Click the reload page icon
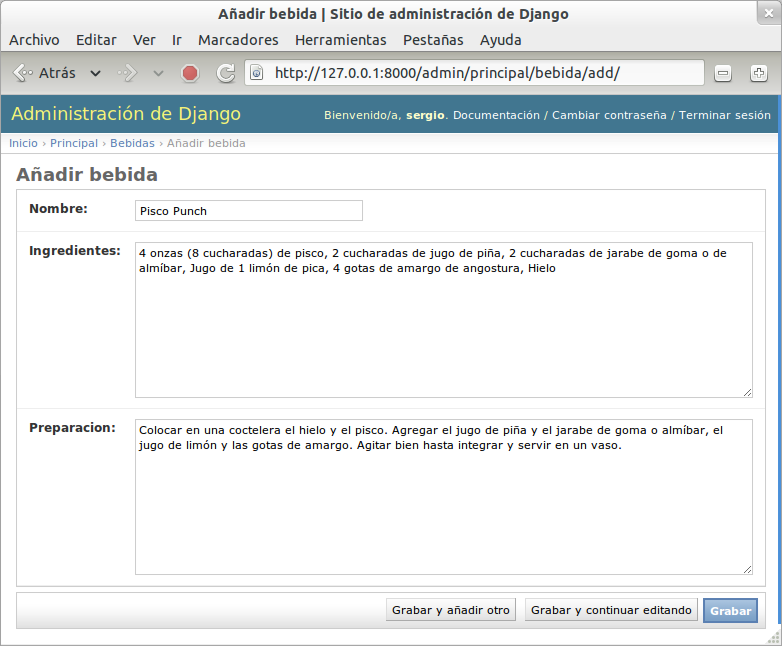This screenshot has height=646, width=782. pos(225,73)
